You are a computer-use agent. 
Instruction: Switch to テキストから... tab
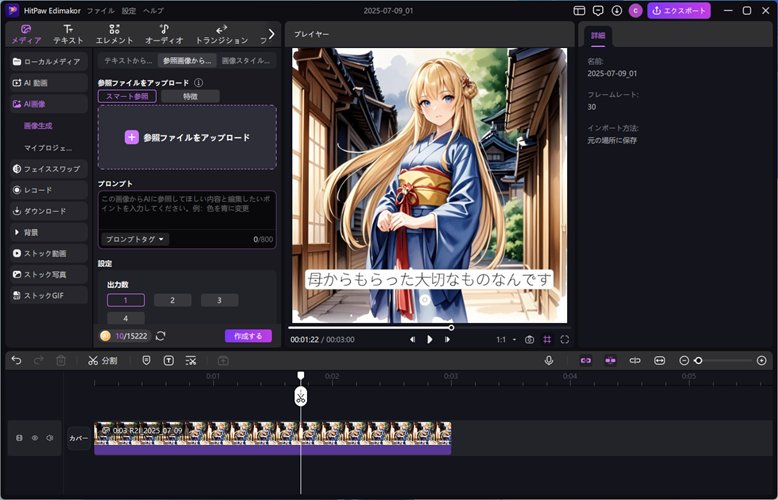coord(128,61)
